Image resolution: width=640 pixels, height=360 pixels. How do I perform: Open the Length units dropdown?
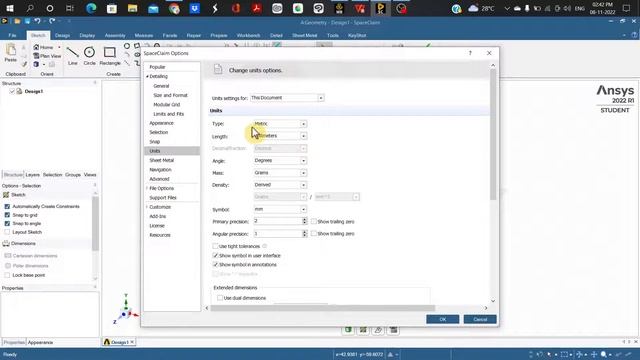pos(280,136)
